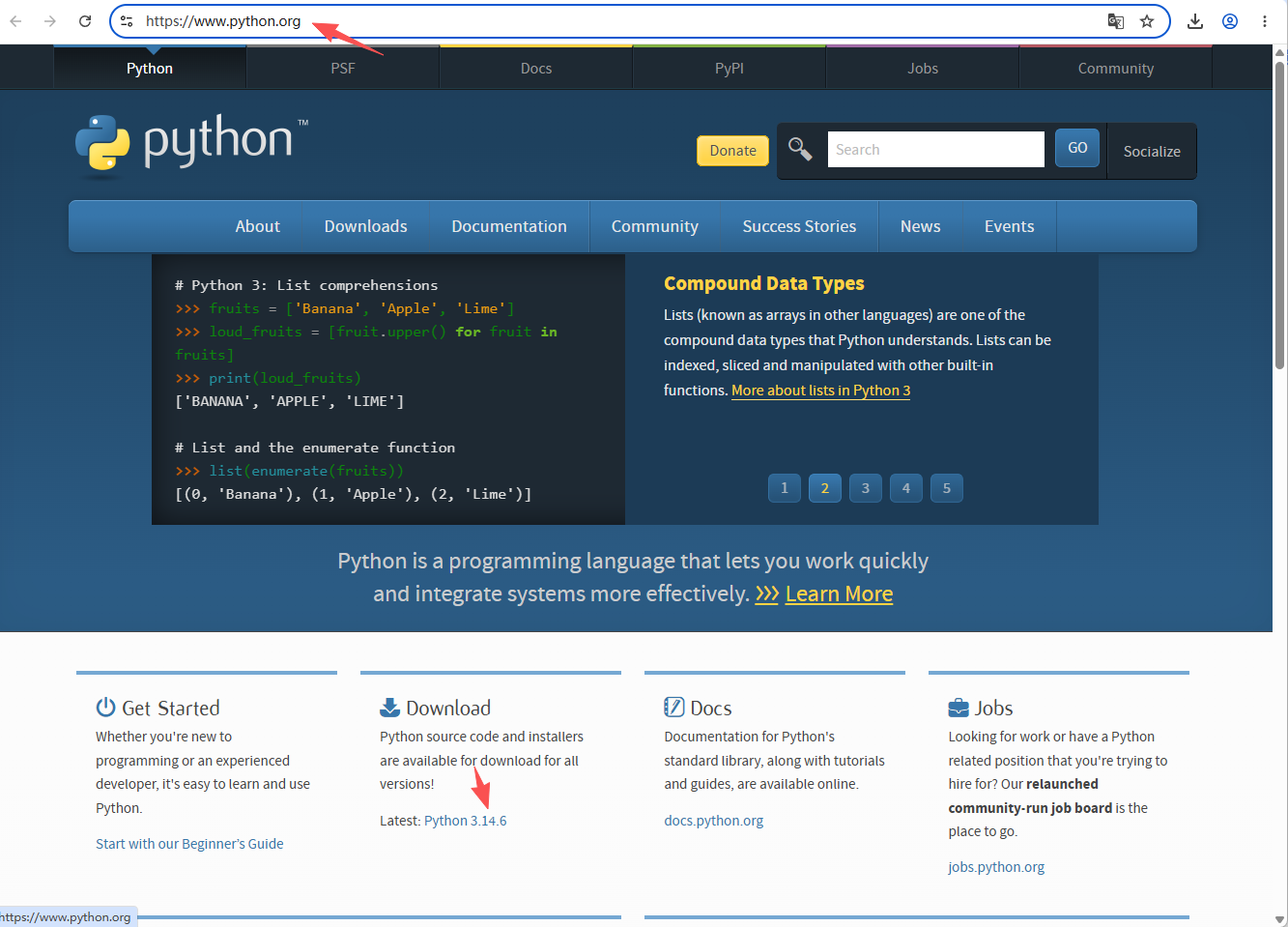The image size is (1288, 927).
Task: Reload the page with refresh icon
Action: (x=85, y=20)
